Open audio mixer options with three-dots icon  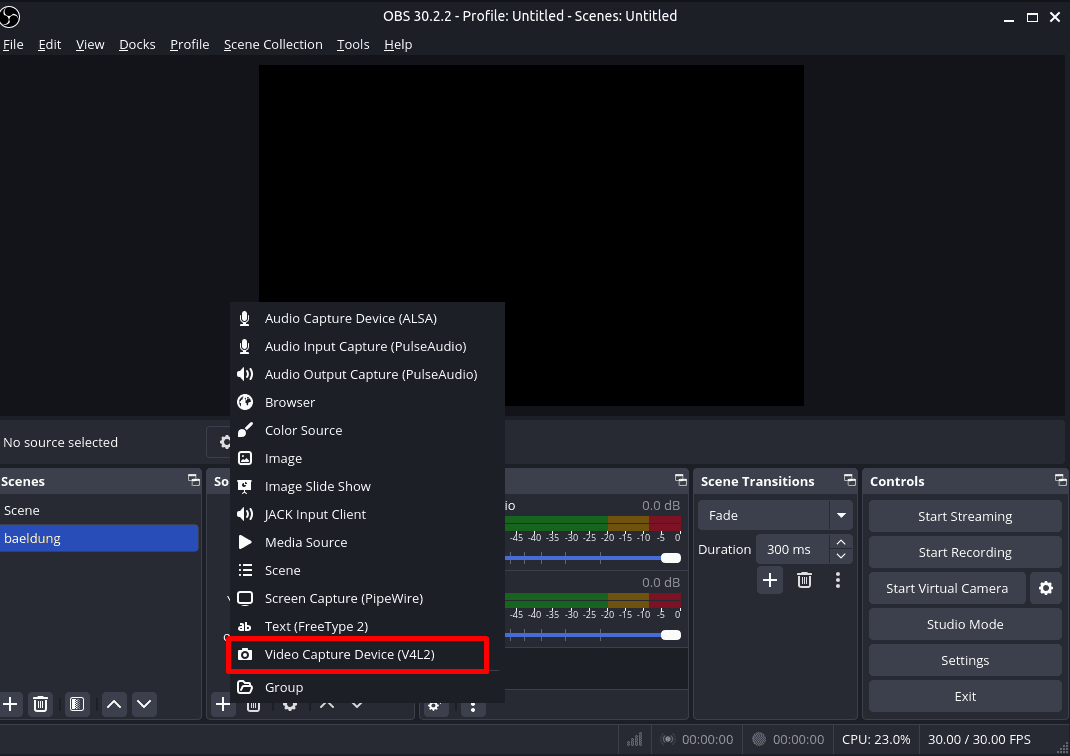click(x=473, y=707)
